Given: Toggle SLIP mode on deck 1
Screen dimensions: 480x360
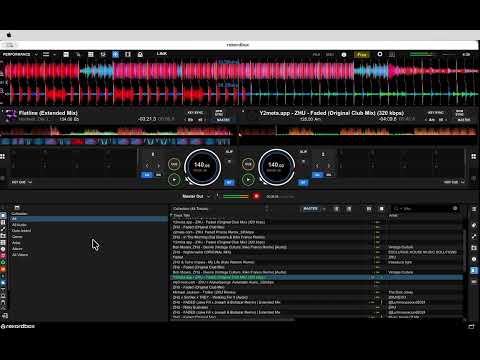Looking at the screenshot, I should coord(229,152).
